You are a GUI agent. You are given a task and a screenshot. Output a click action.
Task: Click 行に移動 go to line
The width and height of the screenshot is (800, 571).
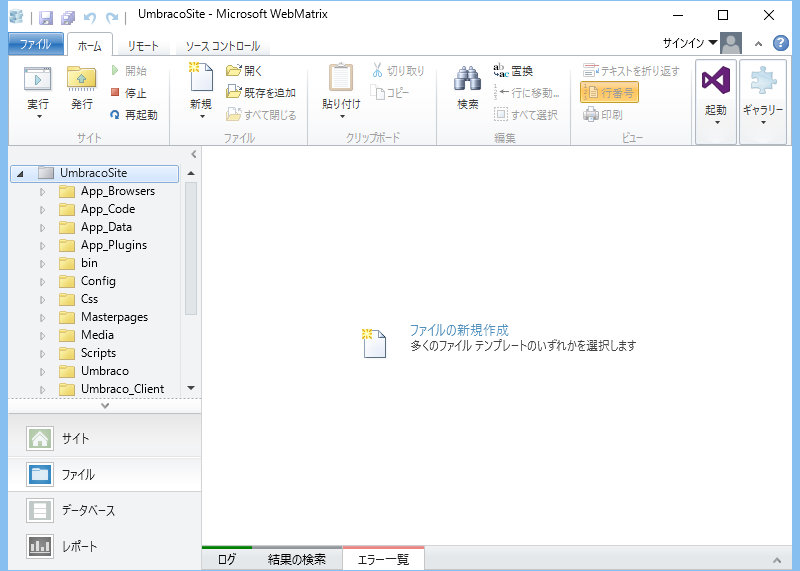pyautogui.click(x=527, y=93)
